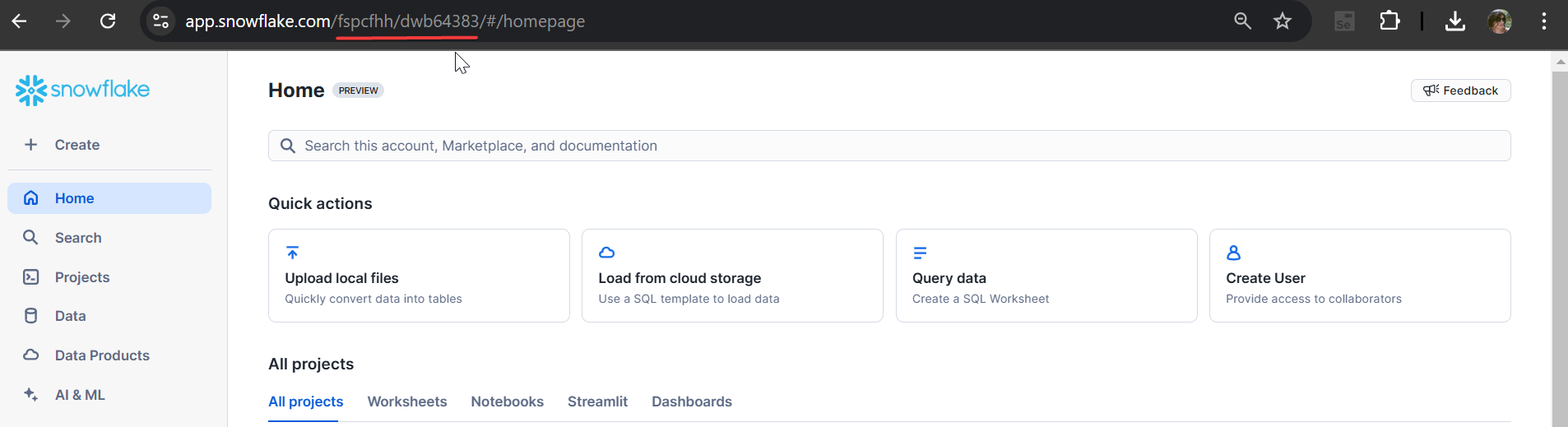Click the plus icon next to Create
Screen dimensions: 1568x427
tap(31, 145)
